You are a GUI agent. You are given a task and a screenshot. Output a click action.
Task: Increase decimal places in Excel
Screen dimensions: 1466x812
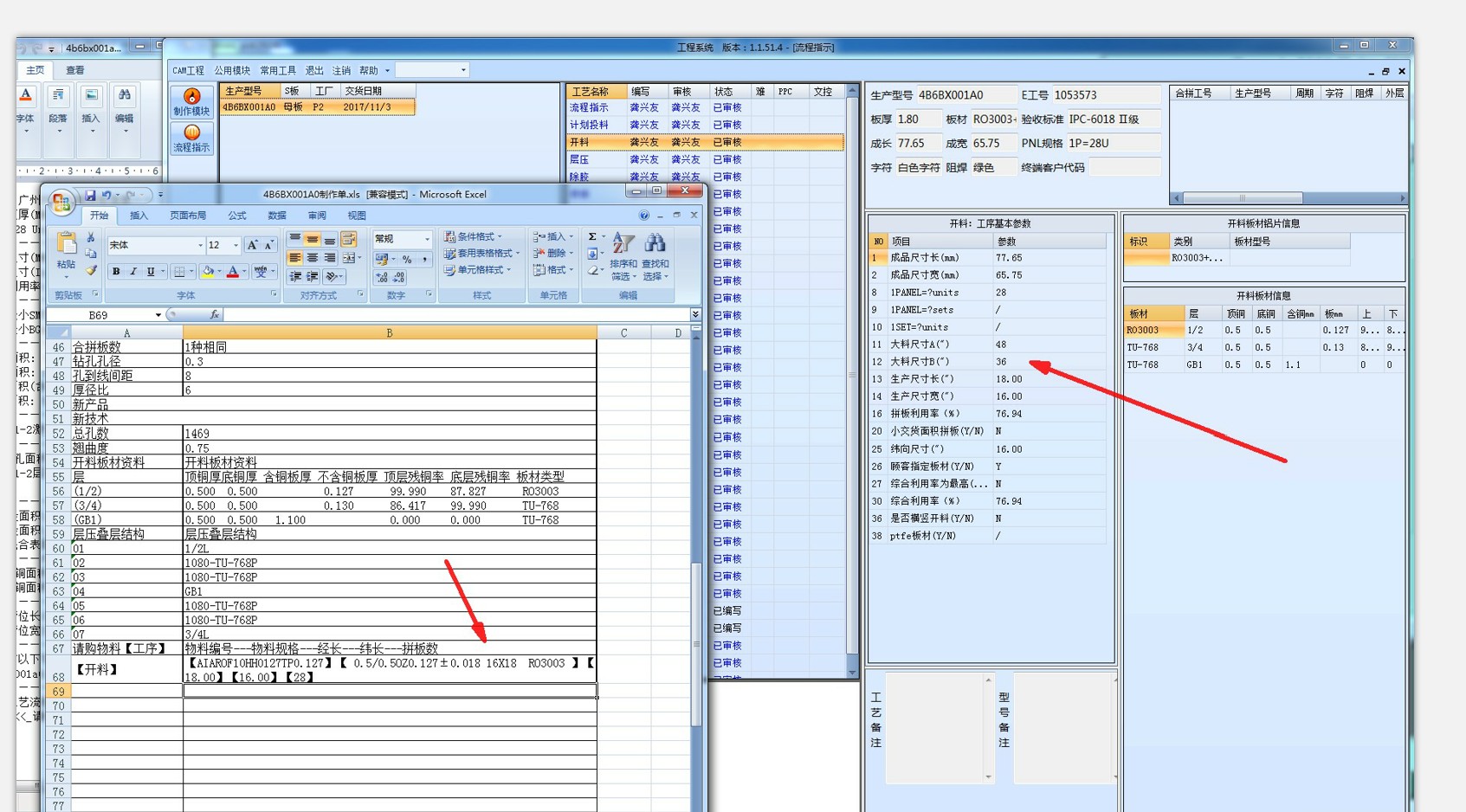pos(382,277)
